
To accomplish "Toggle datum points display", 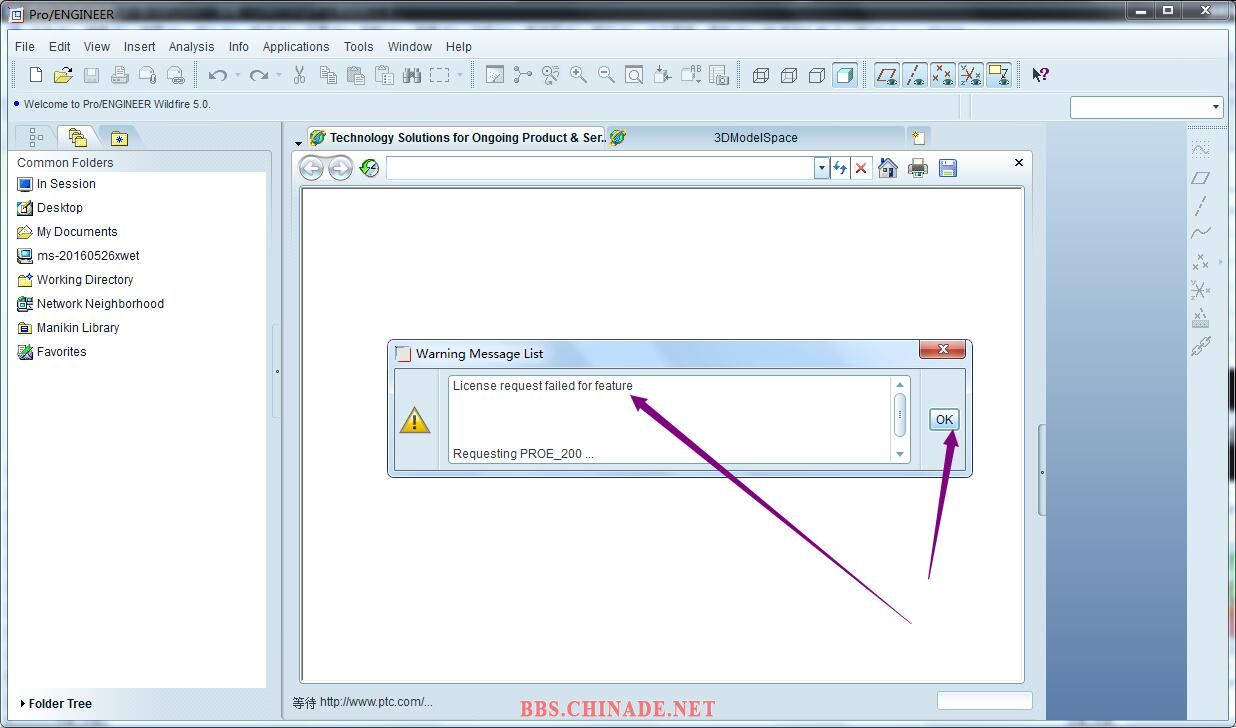I will coord(943,75).
